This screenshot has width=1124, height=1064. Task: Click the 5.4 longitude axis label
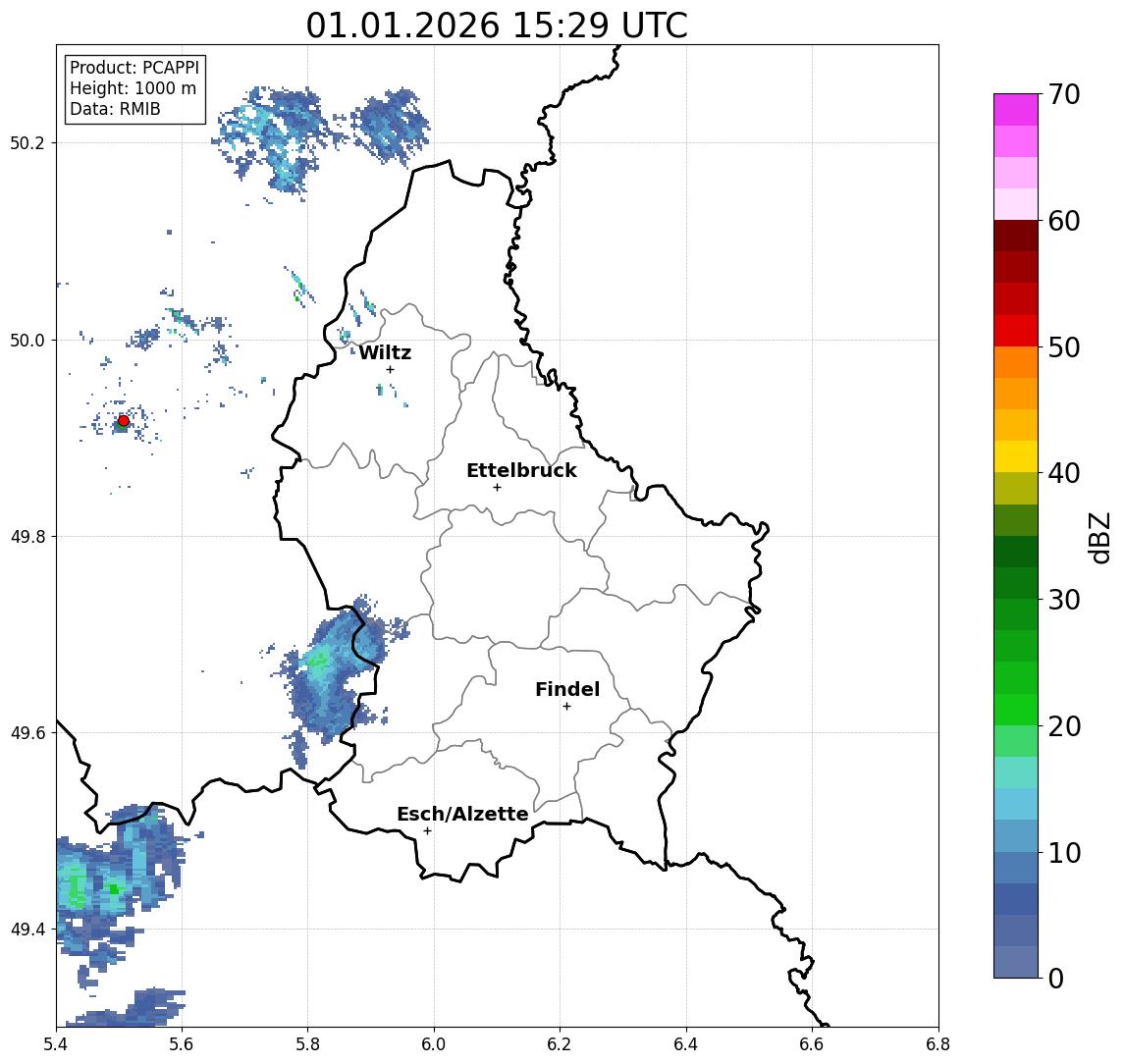click(56, 1044)
